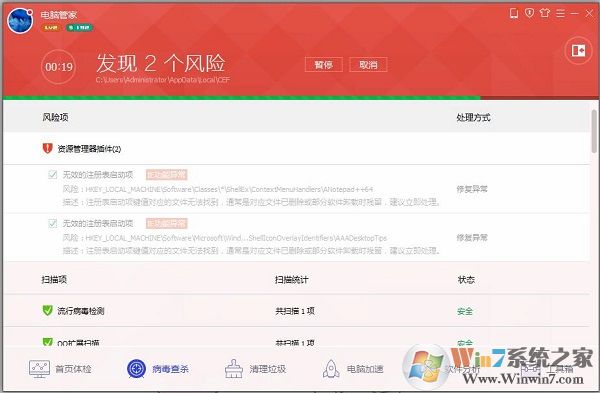
Task: Click the scanned path C:\Users\Administrator text
Action: 163,80
